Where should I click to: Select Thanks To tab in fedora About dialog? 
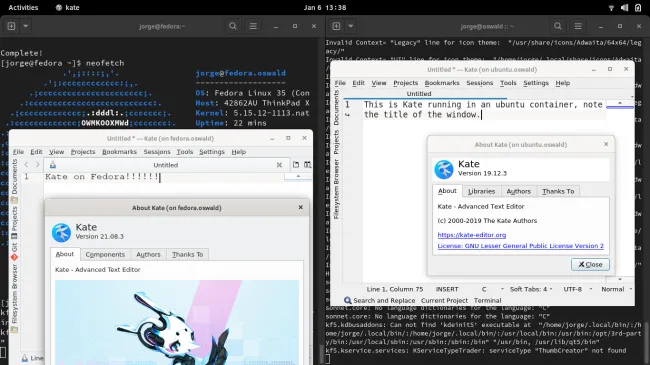tap(187, 255)
